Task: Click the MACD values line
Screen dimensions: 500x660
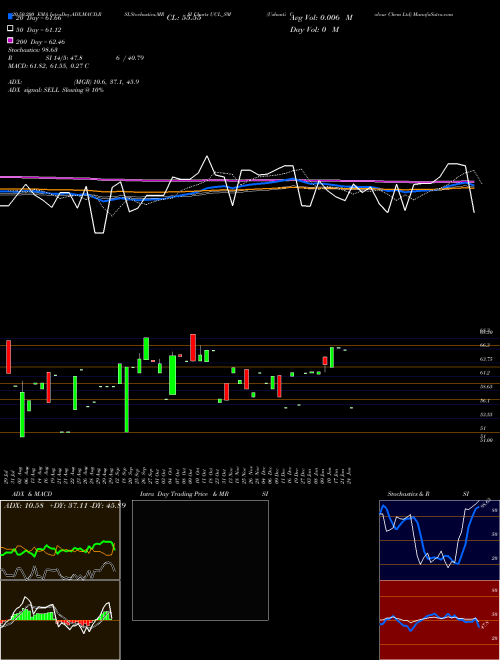Action: click(48, 66)
